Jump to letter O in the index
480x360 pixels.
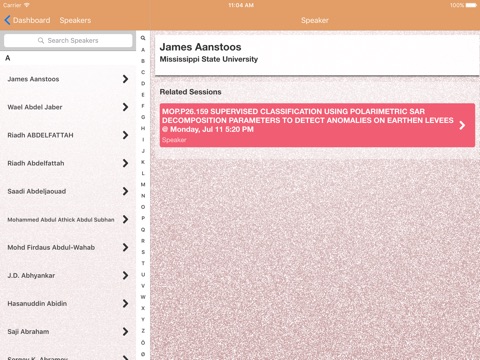tap(143, 207)
